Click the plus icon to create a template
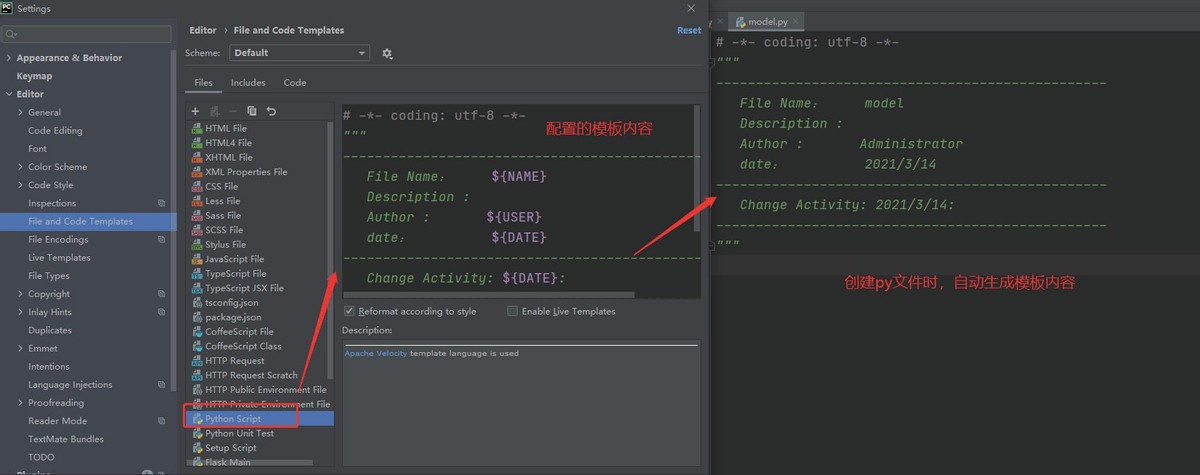Image resolution: width=1200 pixels, height=475 pixels. point(195,111)
